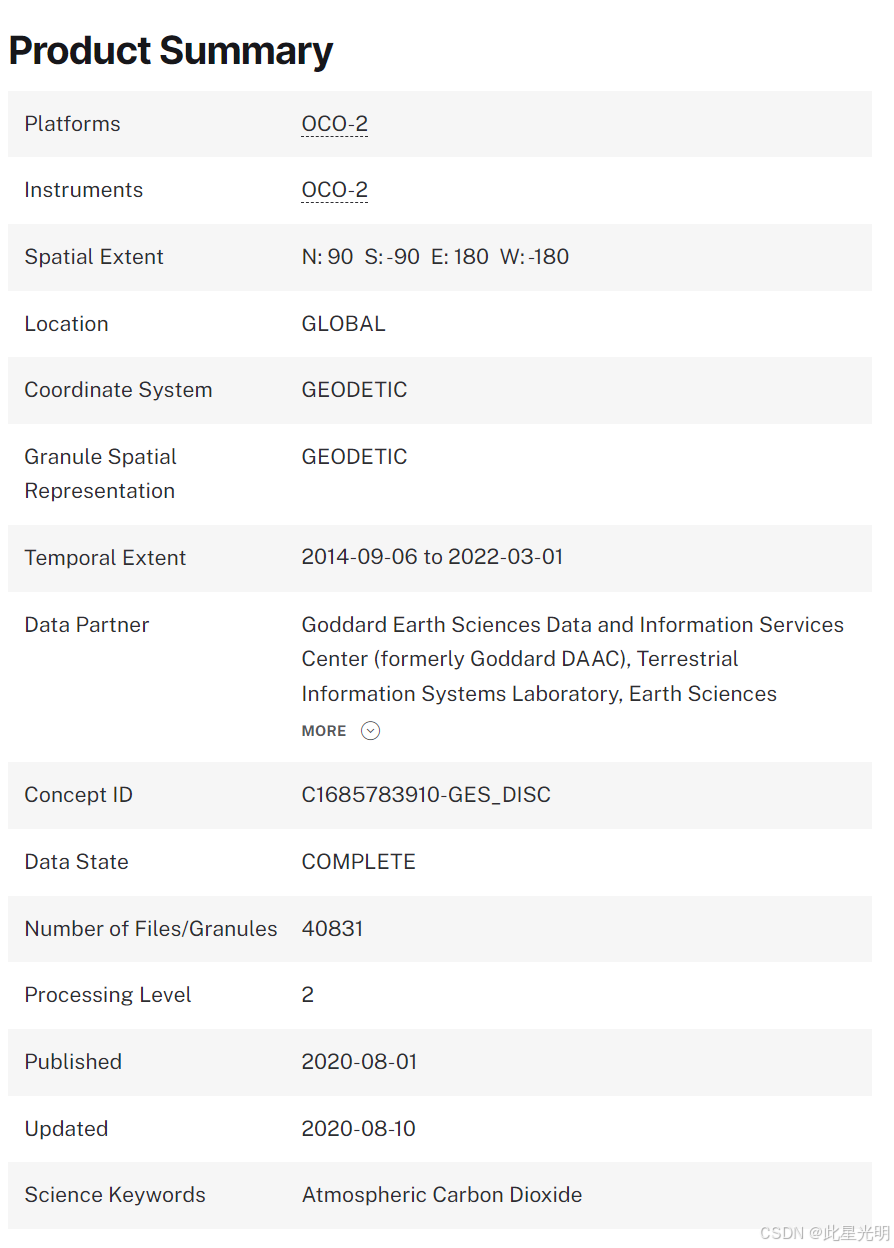
Task: Click the Location value GLOBAL
Action: click(343, 324)
